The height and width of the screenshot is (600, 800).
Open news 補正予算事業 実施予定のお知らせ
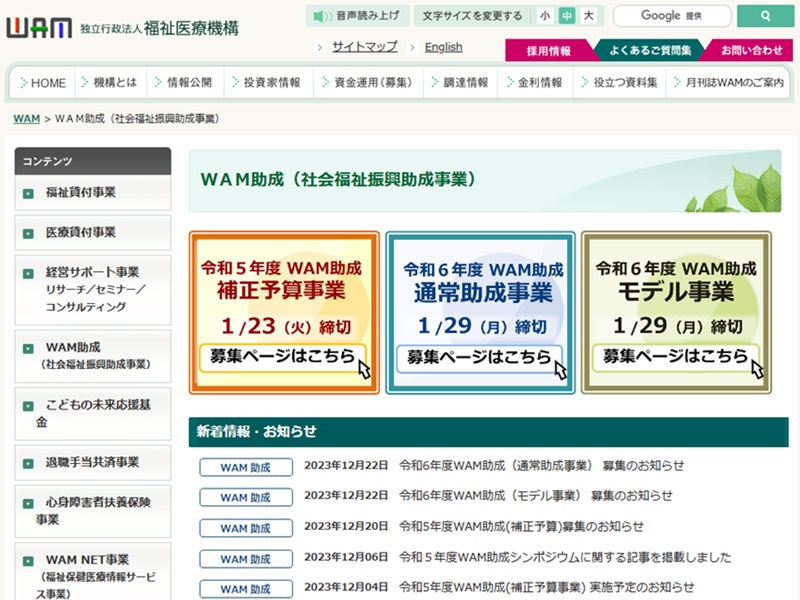coord(547,587)
